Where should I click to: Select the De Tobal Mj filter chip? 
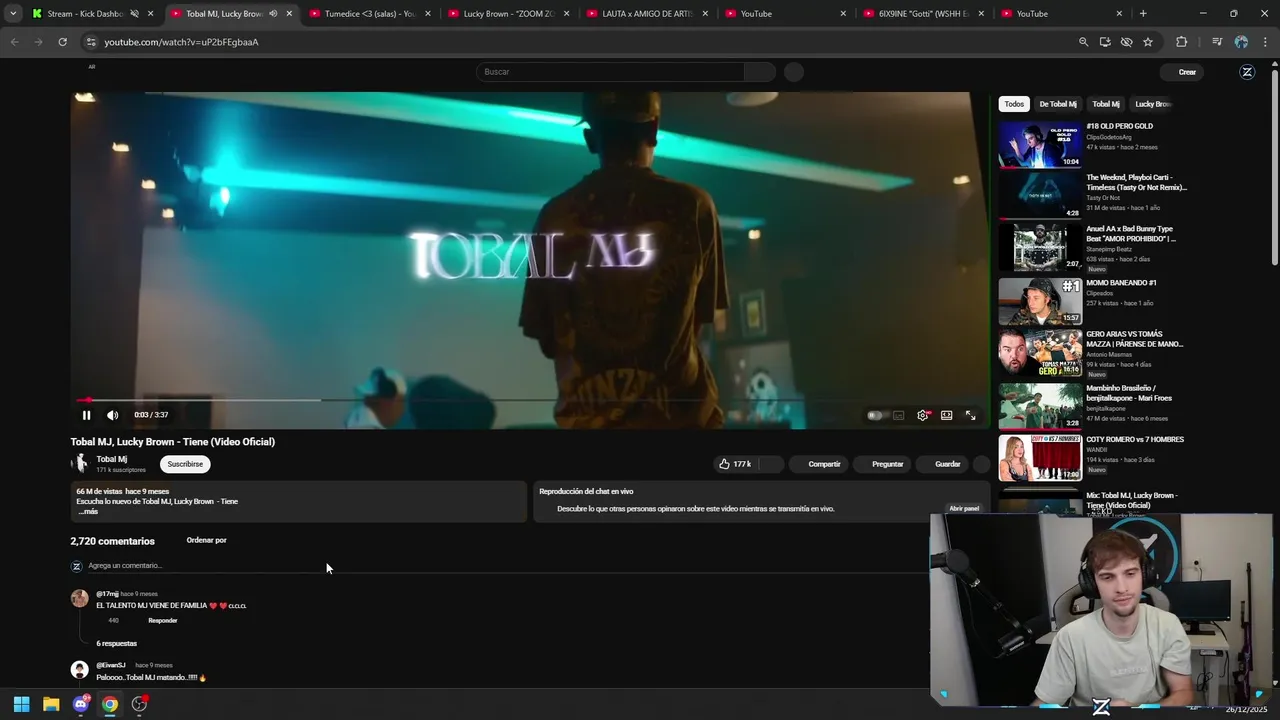pos(1058,104)
